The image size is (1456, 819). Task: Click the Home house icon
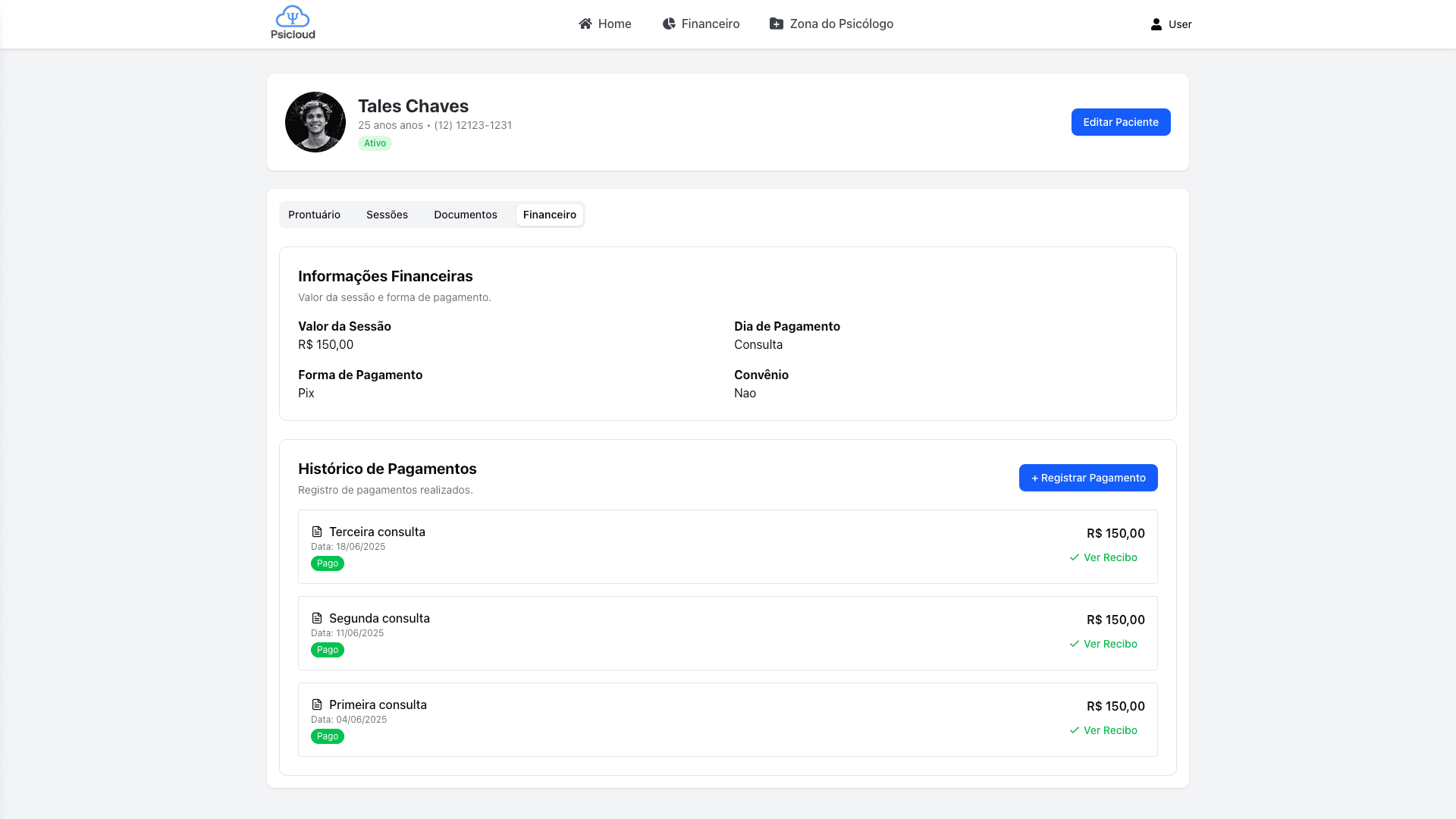pos(585,24)
